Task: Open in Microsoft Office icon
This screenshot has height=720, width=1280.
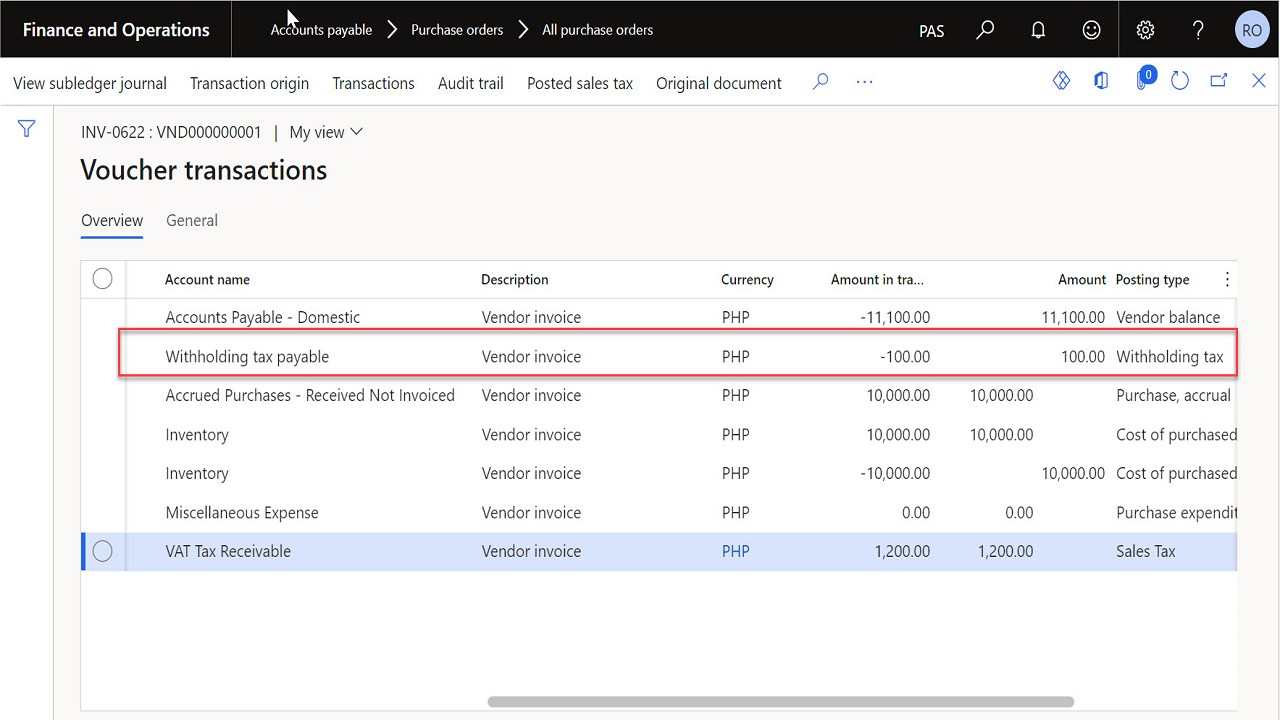Action: tap(1101, 82)
